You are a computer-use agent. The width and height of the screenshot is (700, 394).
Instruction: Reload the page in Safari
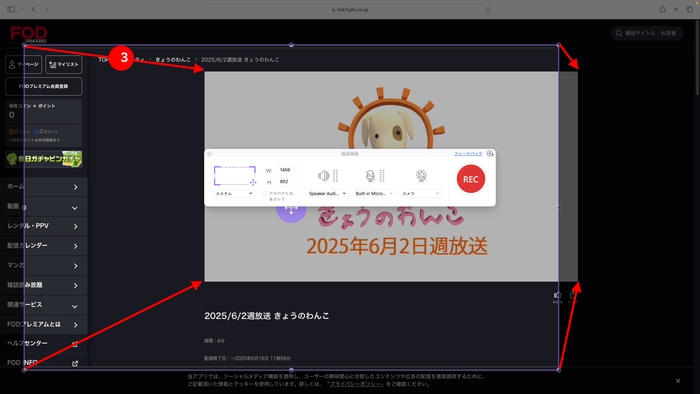[x=488, y=9]
